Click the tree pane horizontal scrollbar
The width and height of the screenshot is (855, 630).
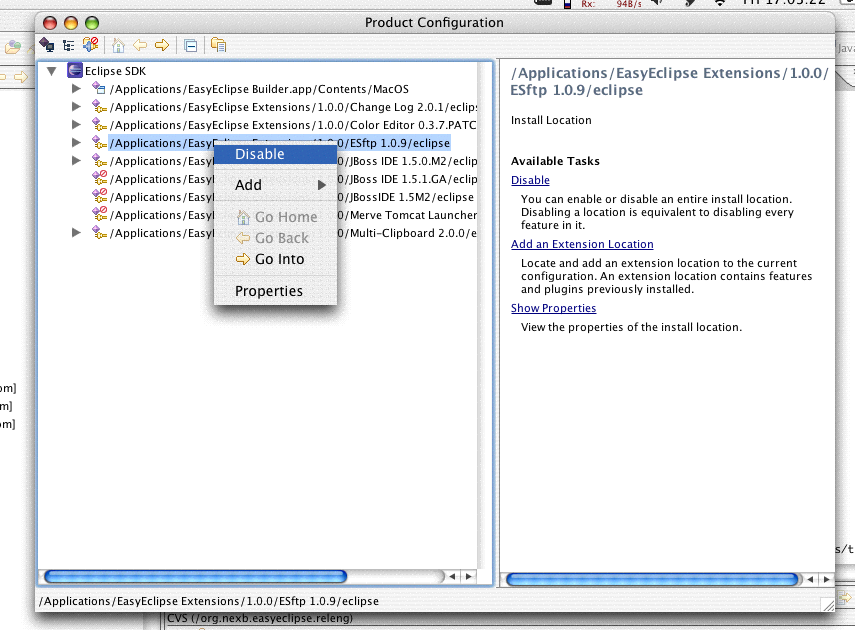click(x=195, y=577)
